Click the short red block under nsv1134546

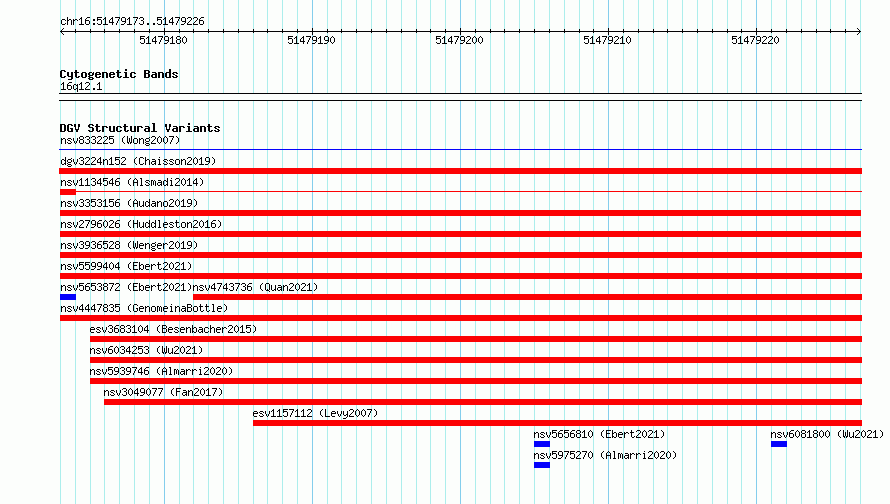click(68, 192)
